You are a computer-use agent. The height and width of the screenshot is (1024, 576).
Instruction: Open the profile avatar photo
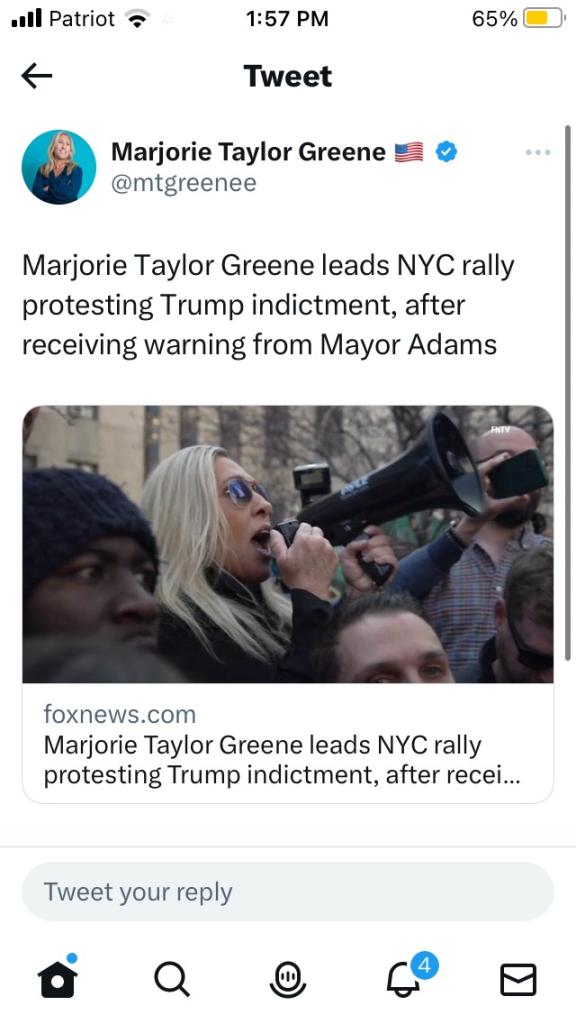[x=59, y=167]
